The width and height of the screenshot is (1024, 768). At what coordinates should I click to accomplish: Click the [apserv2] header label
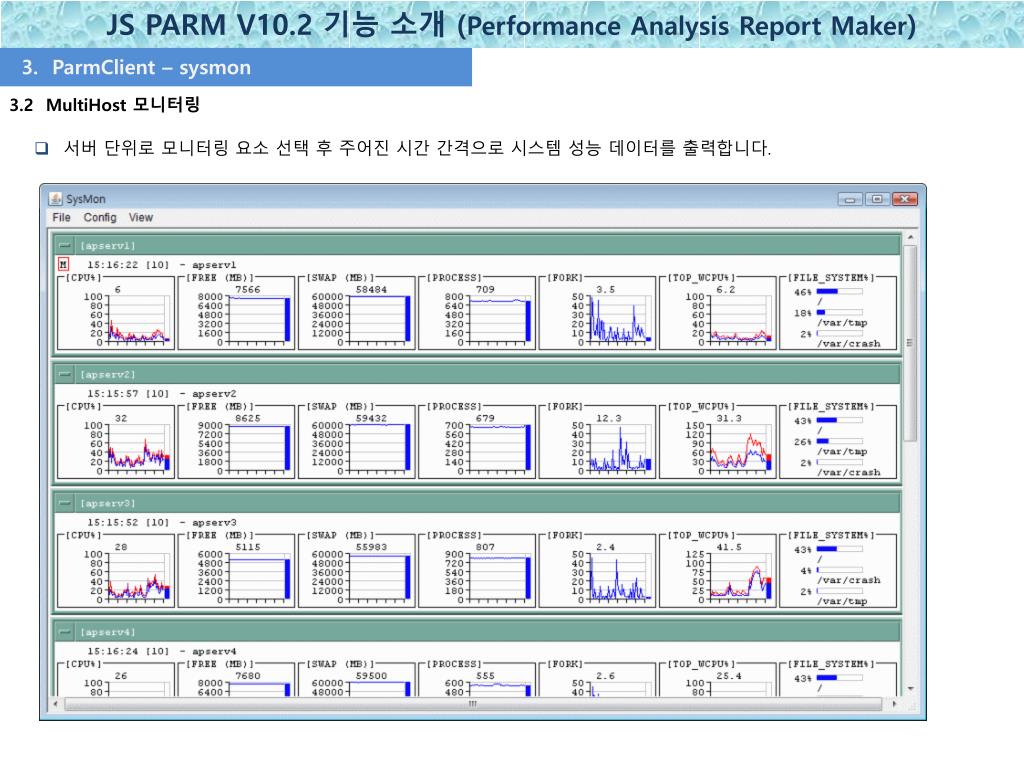pos(108,374)
